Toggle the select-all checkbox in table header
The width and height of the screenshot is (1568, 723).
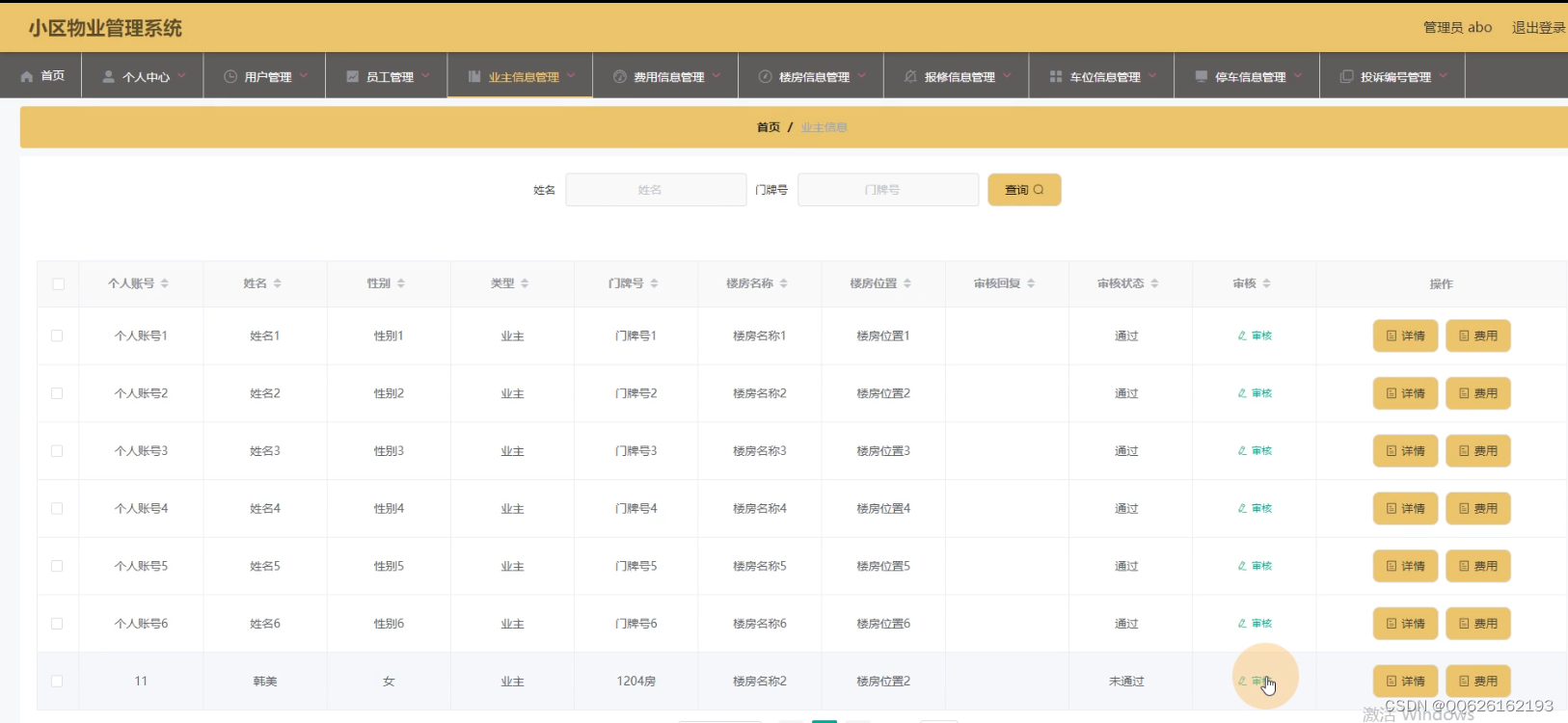tap(58, 283)
